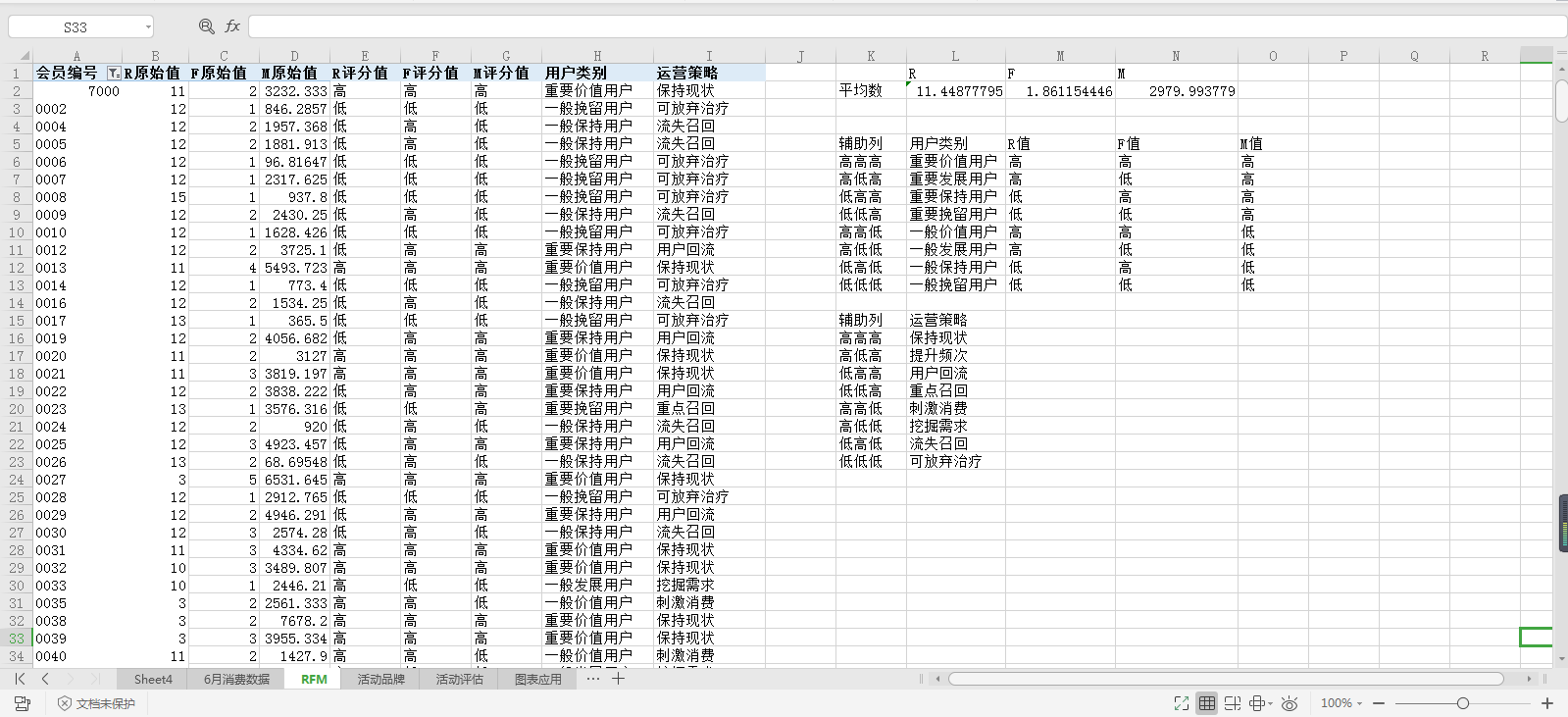Select column L header
Viewport: 1568px width, 717px height.
pos(955,56)
